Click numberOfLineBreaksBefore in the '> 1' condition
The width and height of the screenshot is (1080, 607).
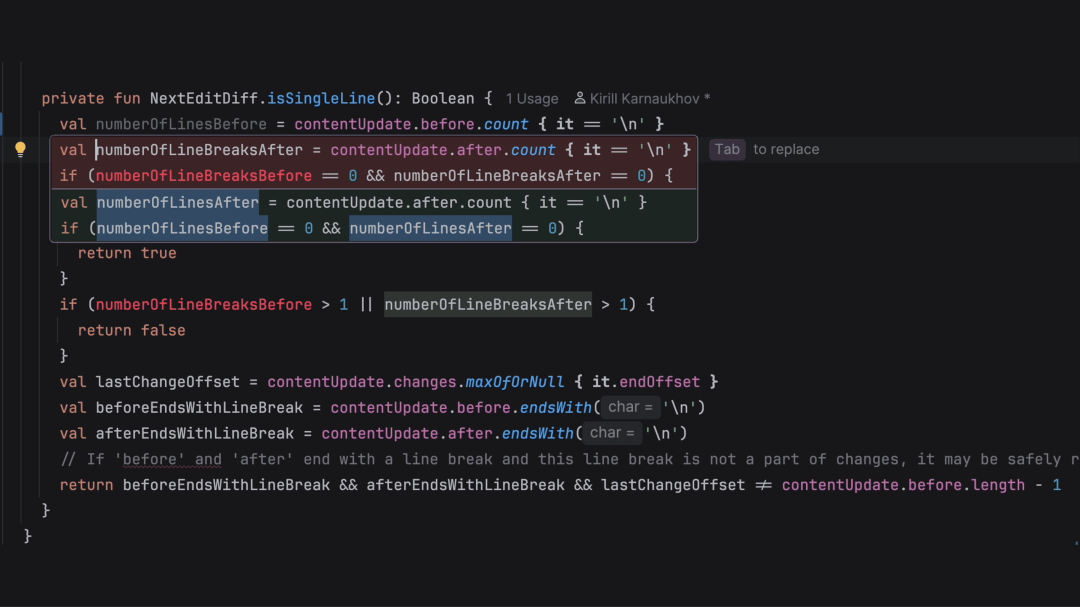point(204,305)
